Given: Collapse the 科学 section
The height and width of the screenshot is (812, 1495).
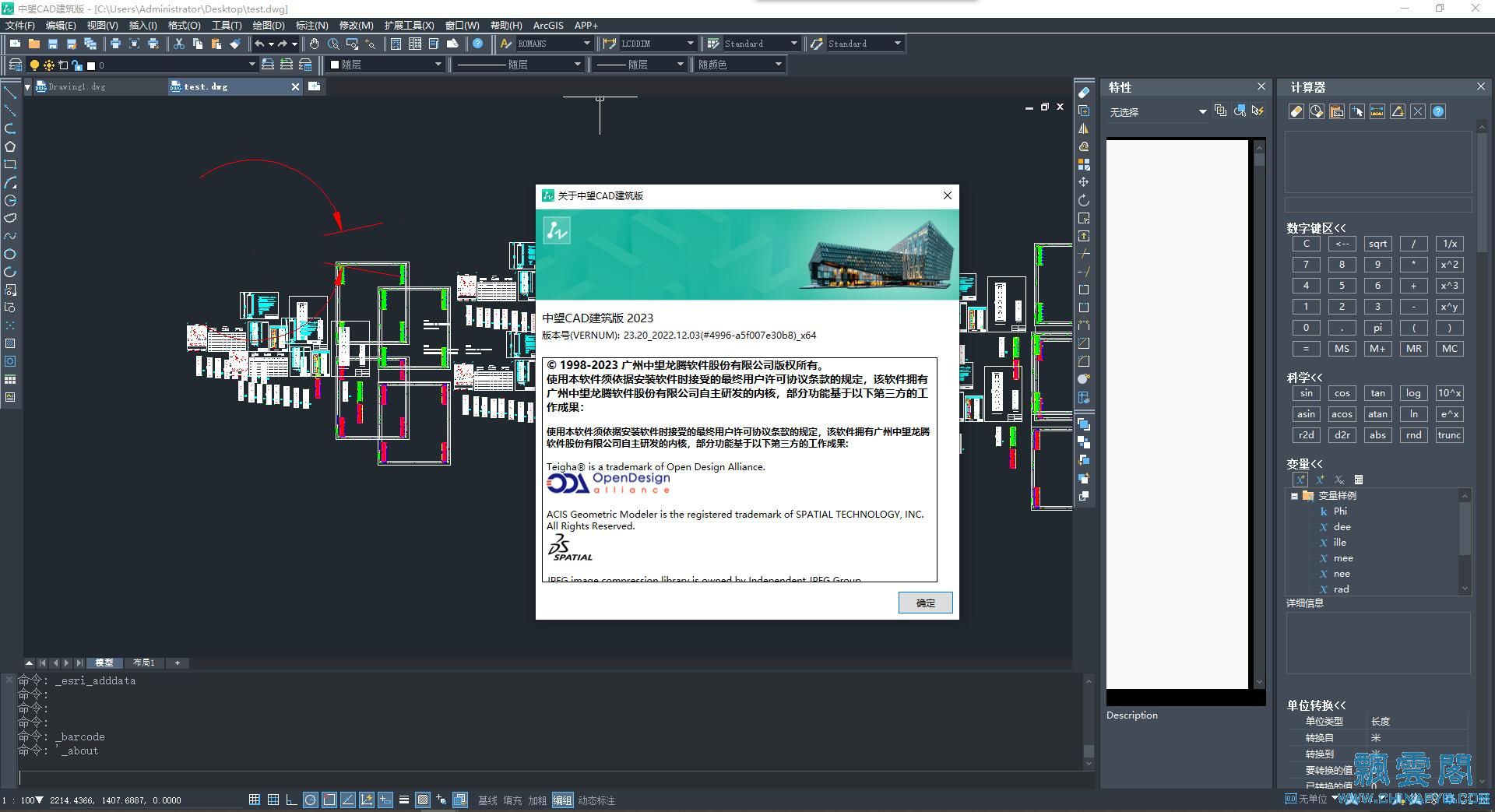Looking at the screenshot, I should 1304,378.
